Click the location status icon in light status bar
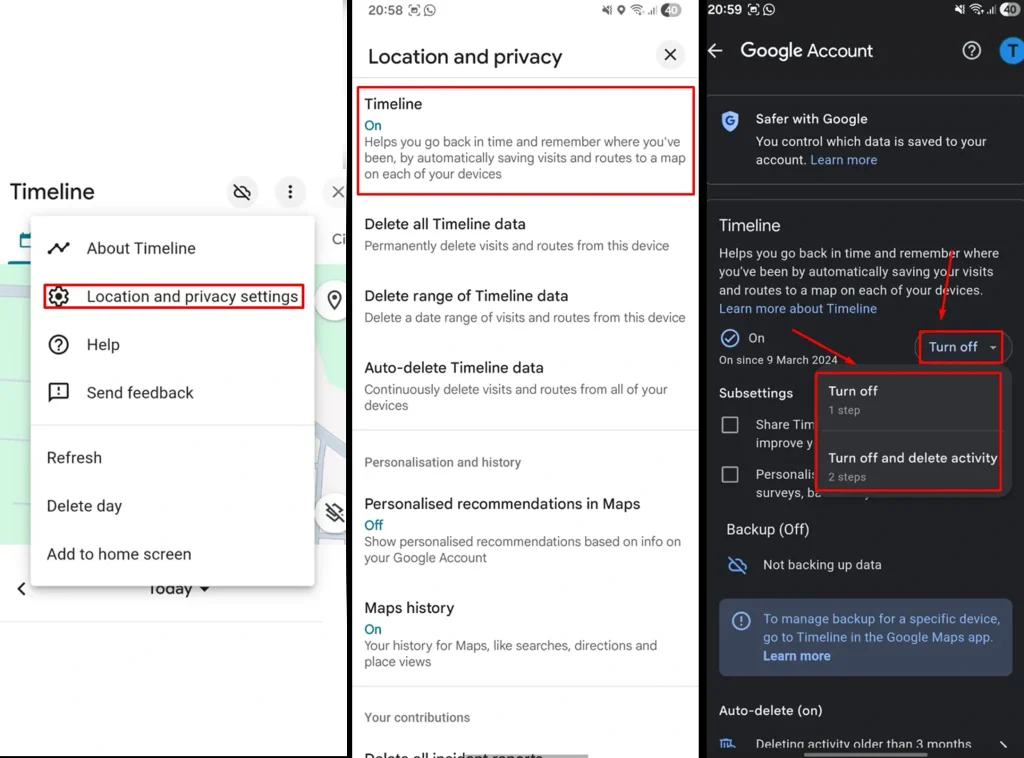The image size is (1024, 758). pyautogui.click(x=621, y=10)
